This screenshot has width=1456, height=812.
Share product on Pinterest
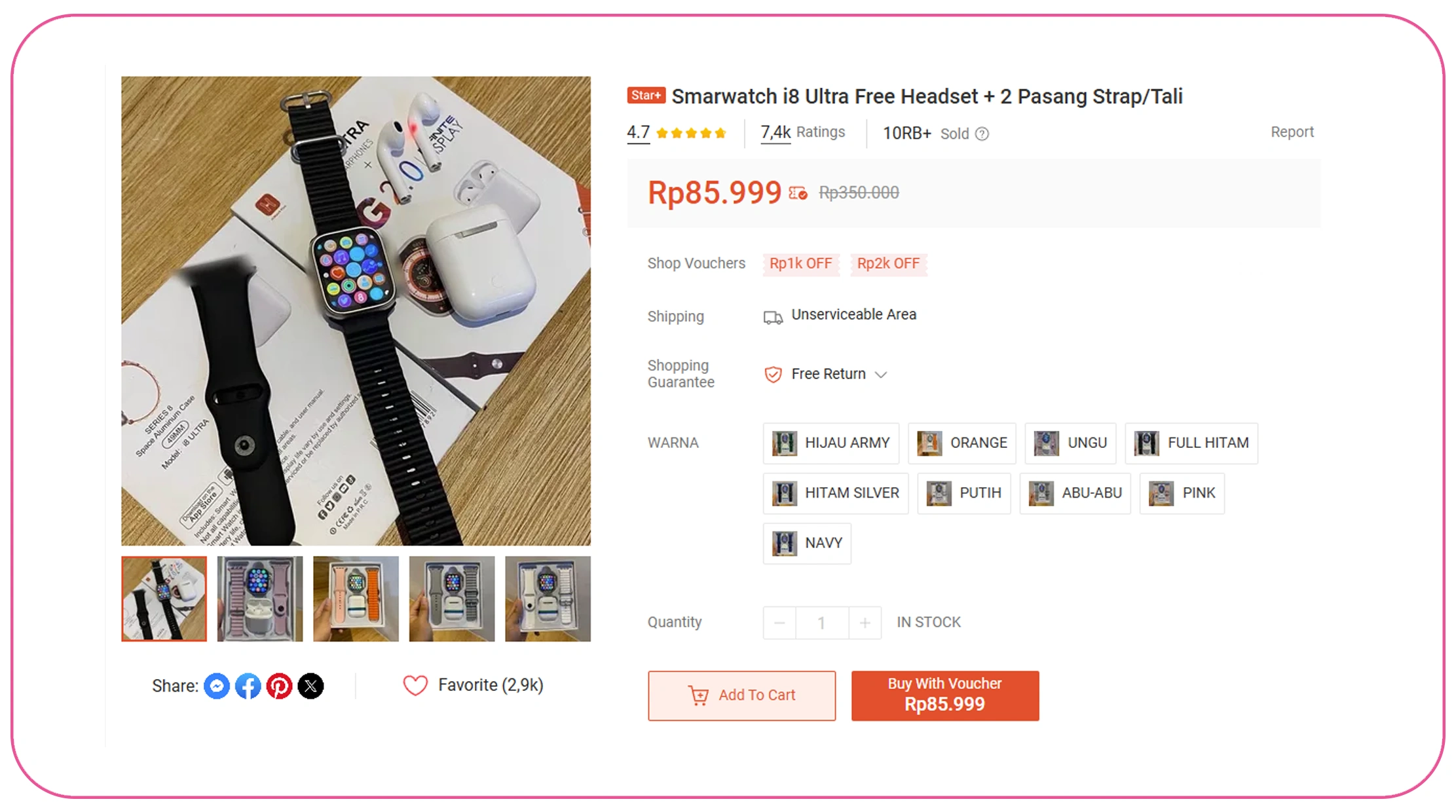click(280, 686)
